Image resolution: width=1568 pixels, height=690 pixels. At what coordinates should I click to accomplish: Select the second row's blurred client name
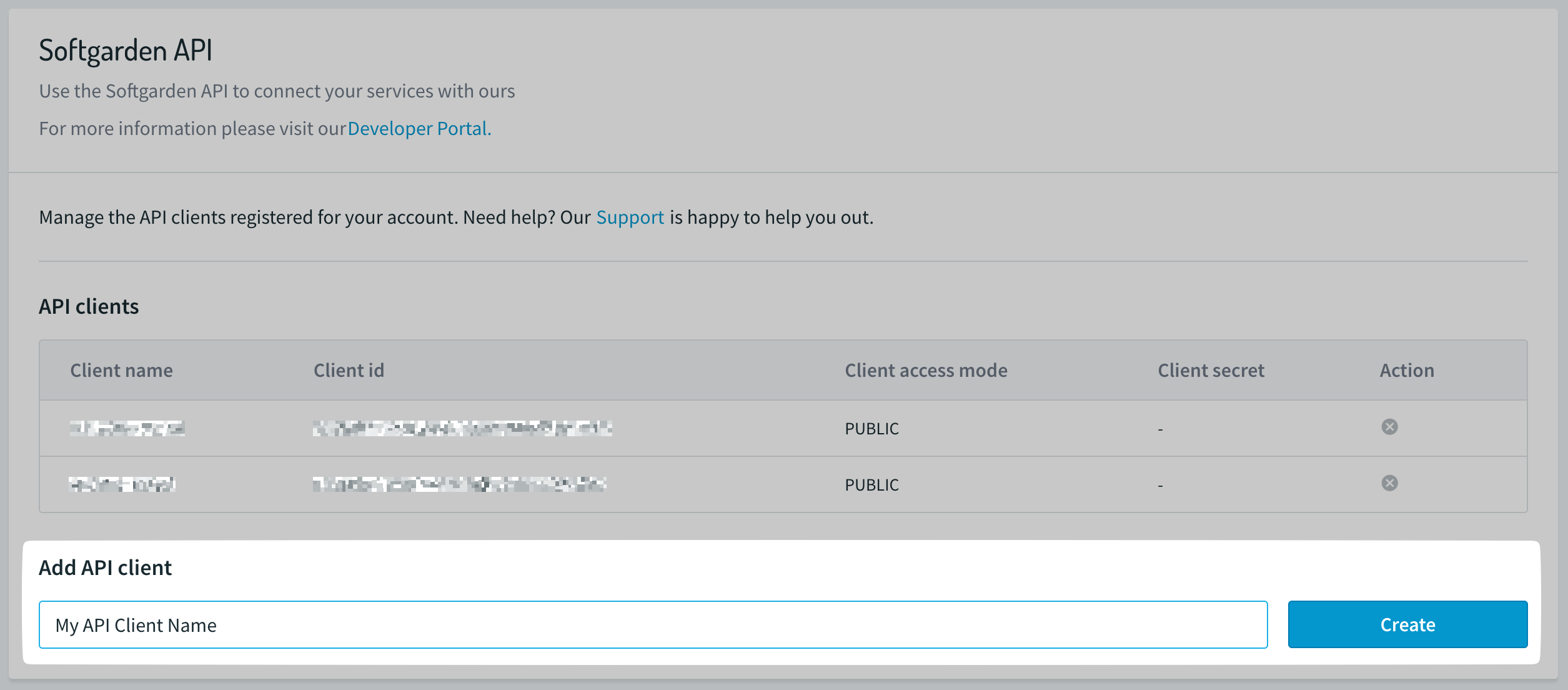pyautogui.click(x=122, y=484)
